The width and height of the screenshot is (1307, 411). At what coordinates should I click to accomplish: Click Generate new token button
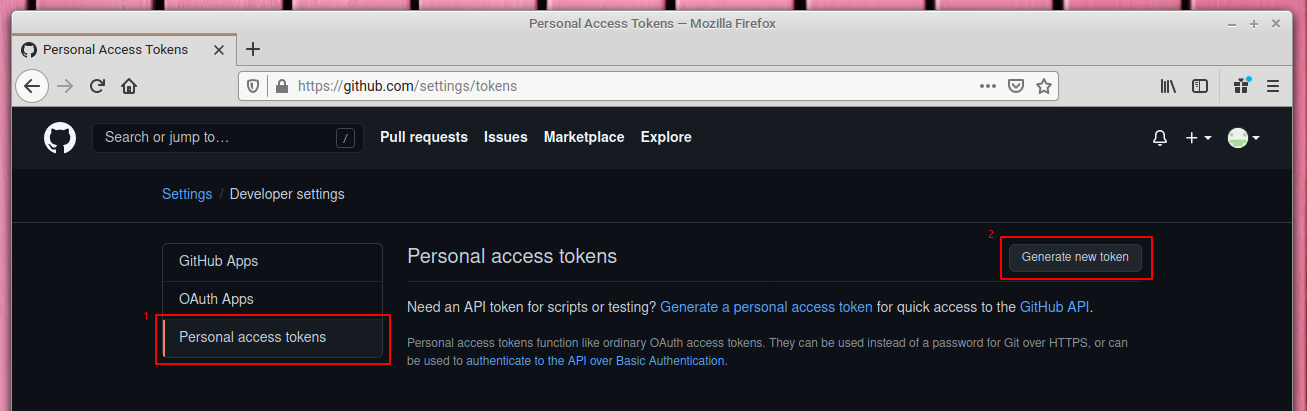[1075, 257]
